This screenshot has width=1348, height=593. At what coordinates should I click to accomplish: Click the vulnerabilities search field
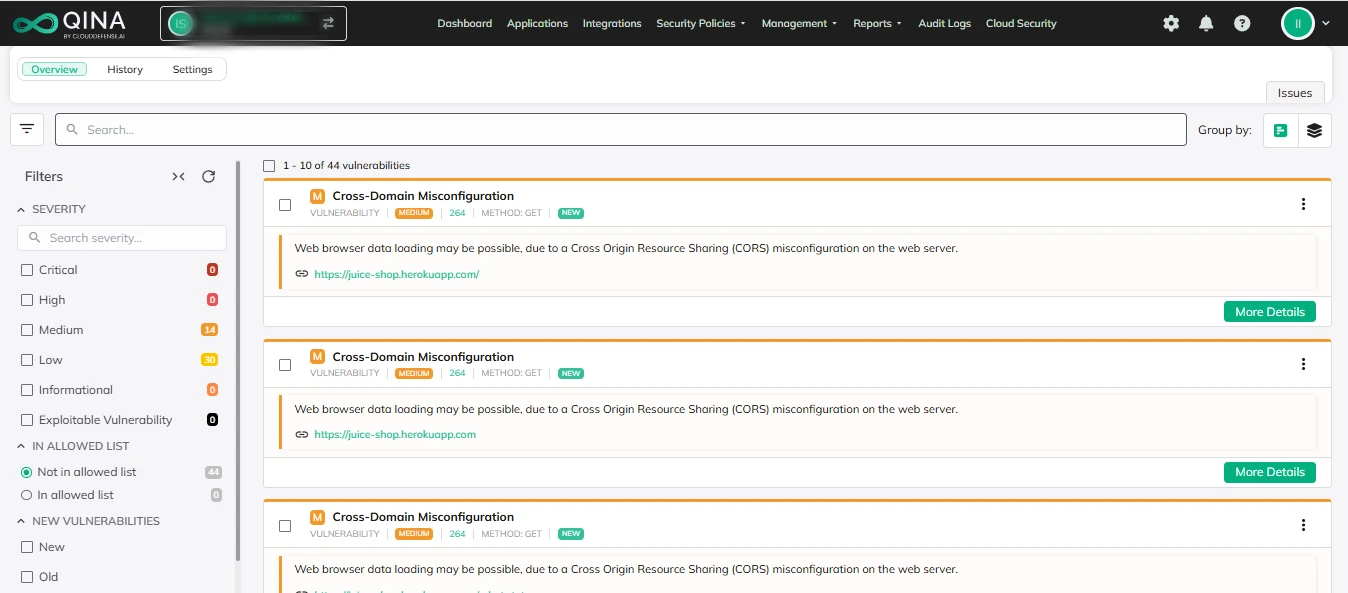(620, 130)
